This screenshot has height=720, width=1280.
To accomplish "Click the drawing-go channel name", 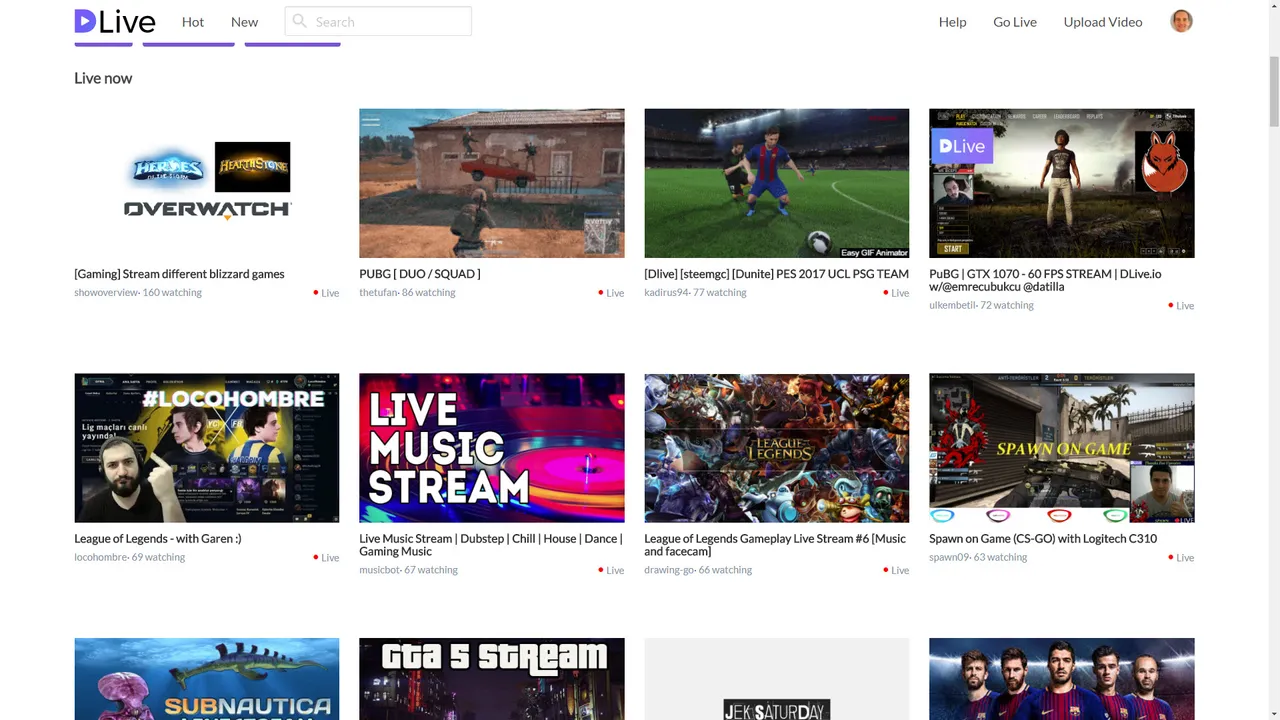I will click(x=669, y=571).
